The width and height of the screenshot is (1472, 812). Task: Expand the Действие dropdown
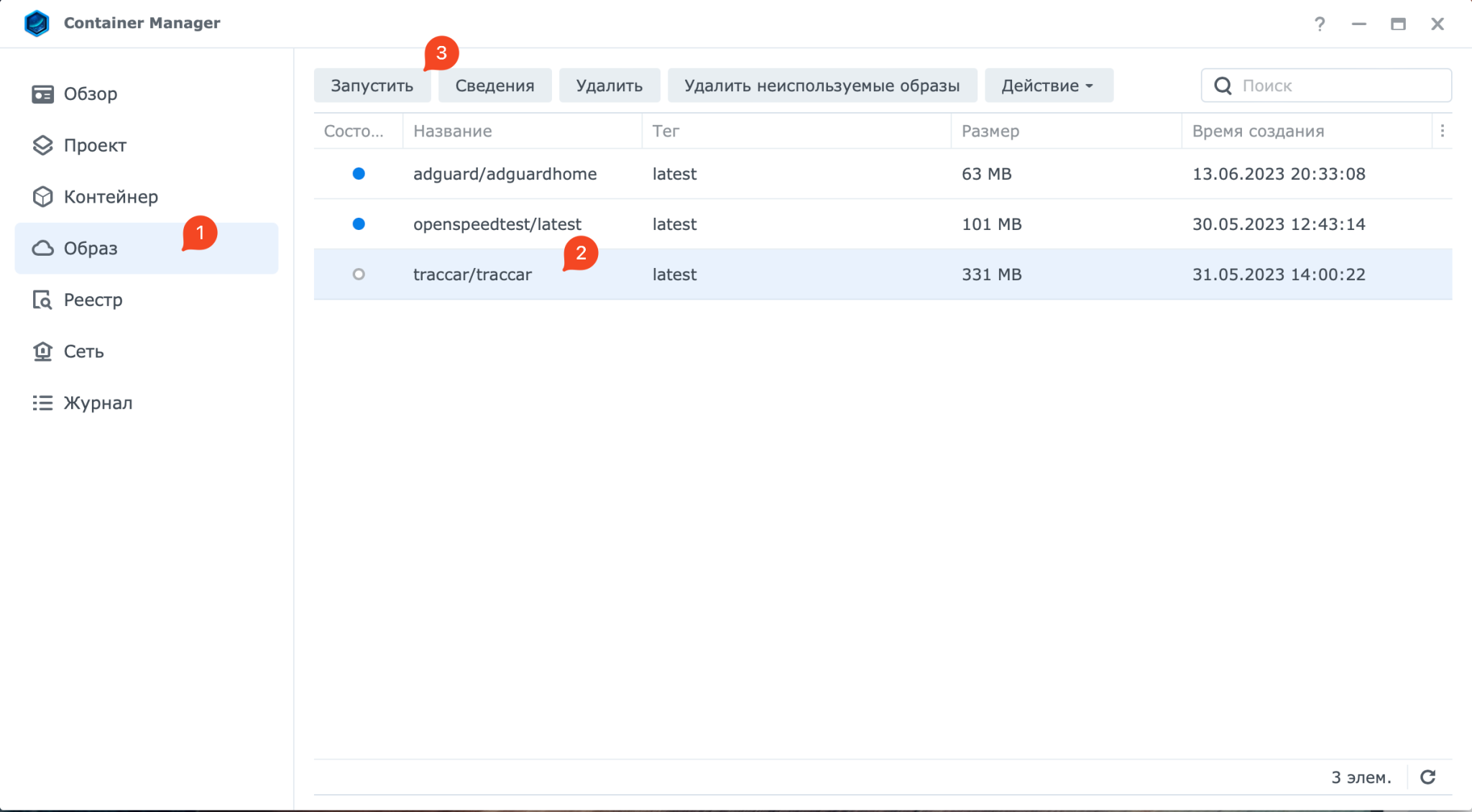tap(1049, 86)
